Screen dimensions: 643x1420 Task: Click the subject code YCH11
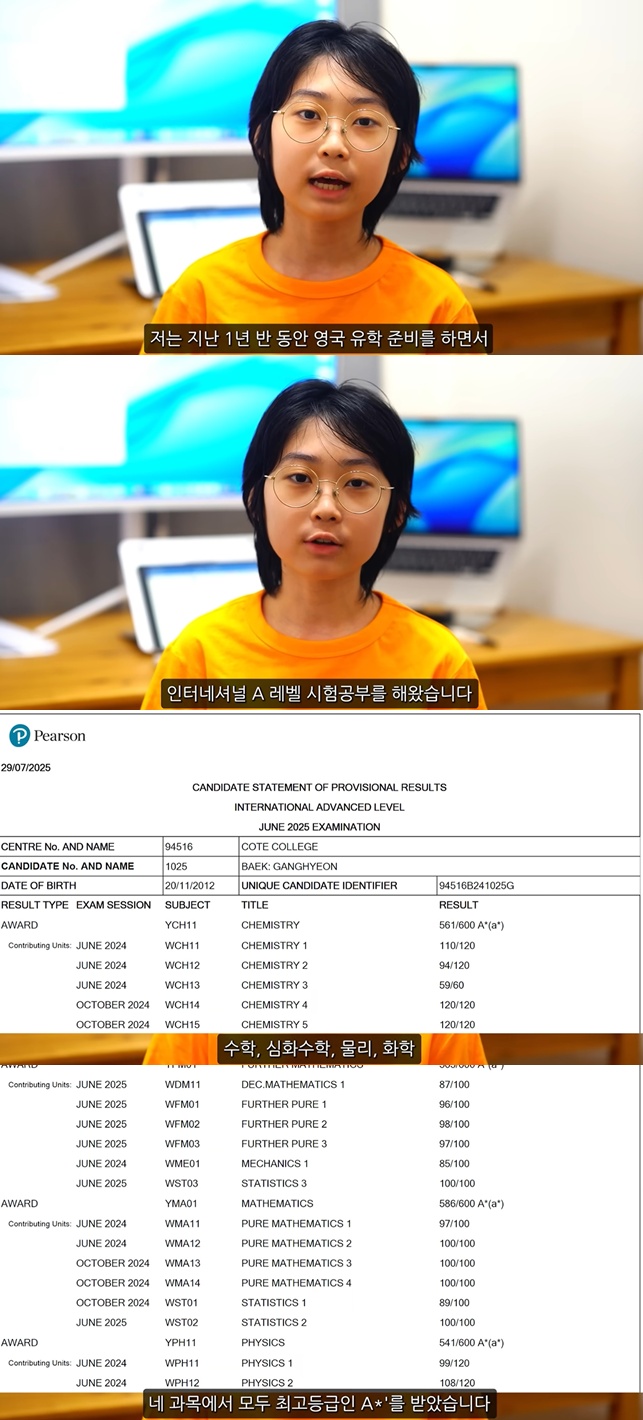click(181, 925)
